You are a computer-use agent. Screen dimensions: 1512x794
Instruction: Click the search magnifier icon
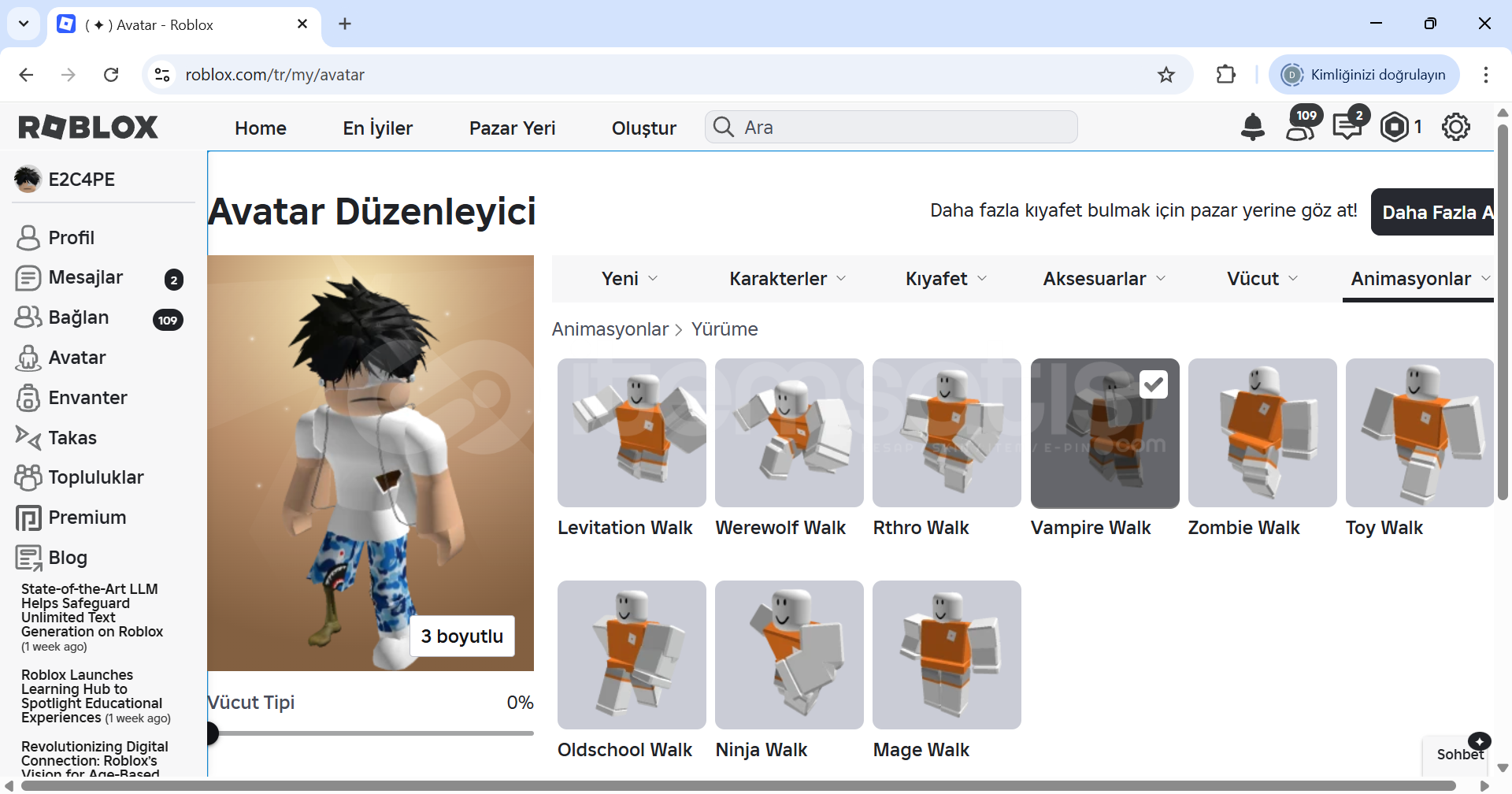(724, 127)
